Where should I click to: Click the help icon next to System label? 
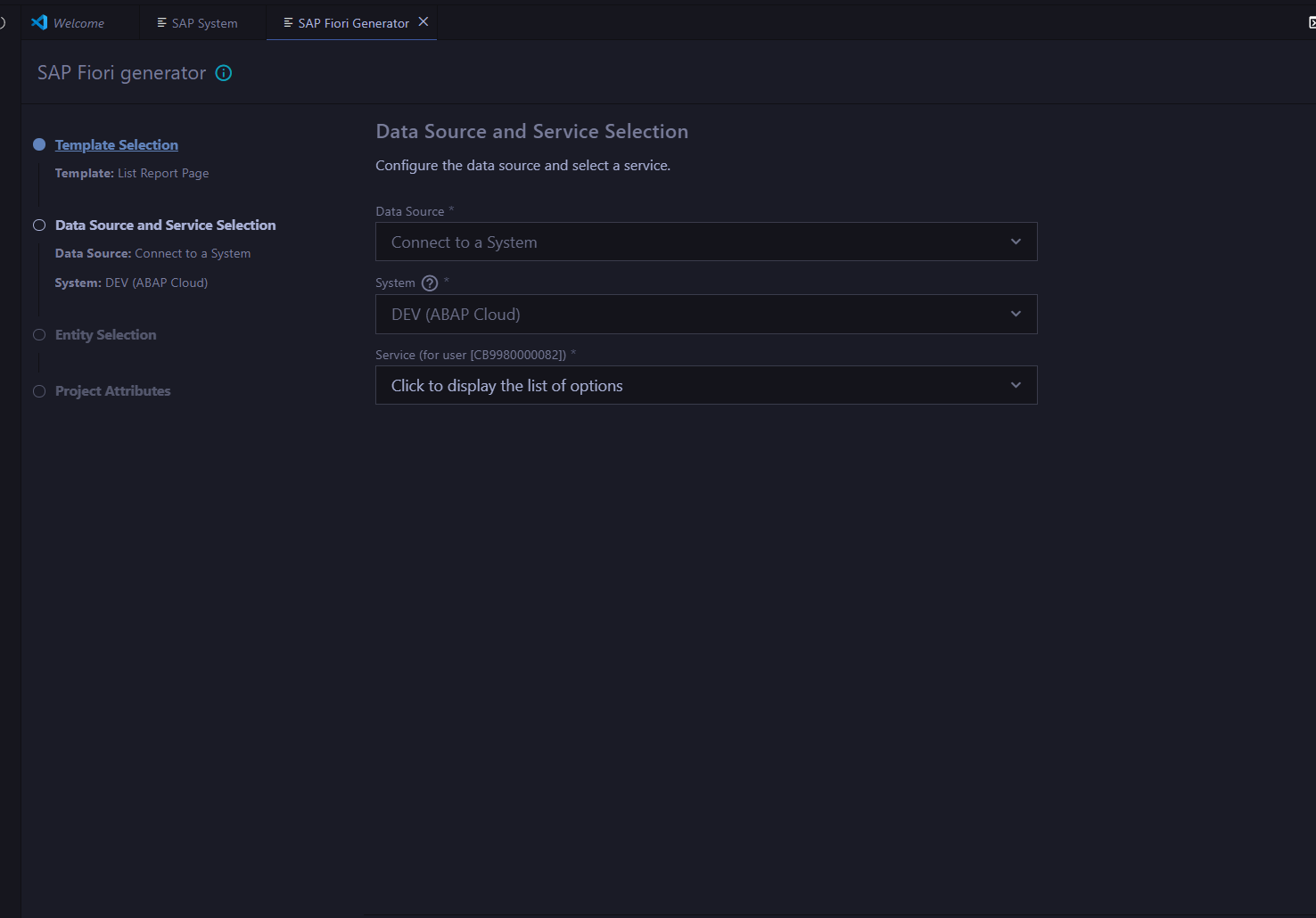point(430,283)
